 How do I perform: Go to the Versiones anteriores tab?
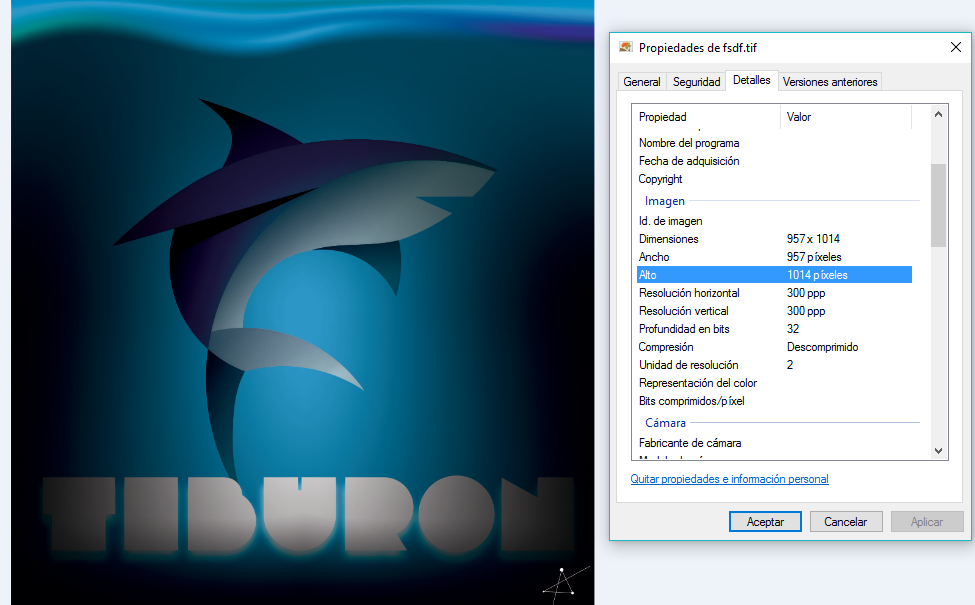(829, 82)
